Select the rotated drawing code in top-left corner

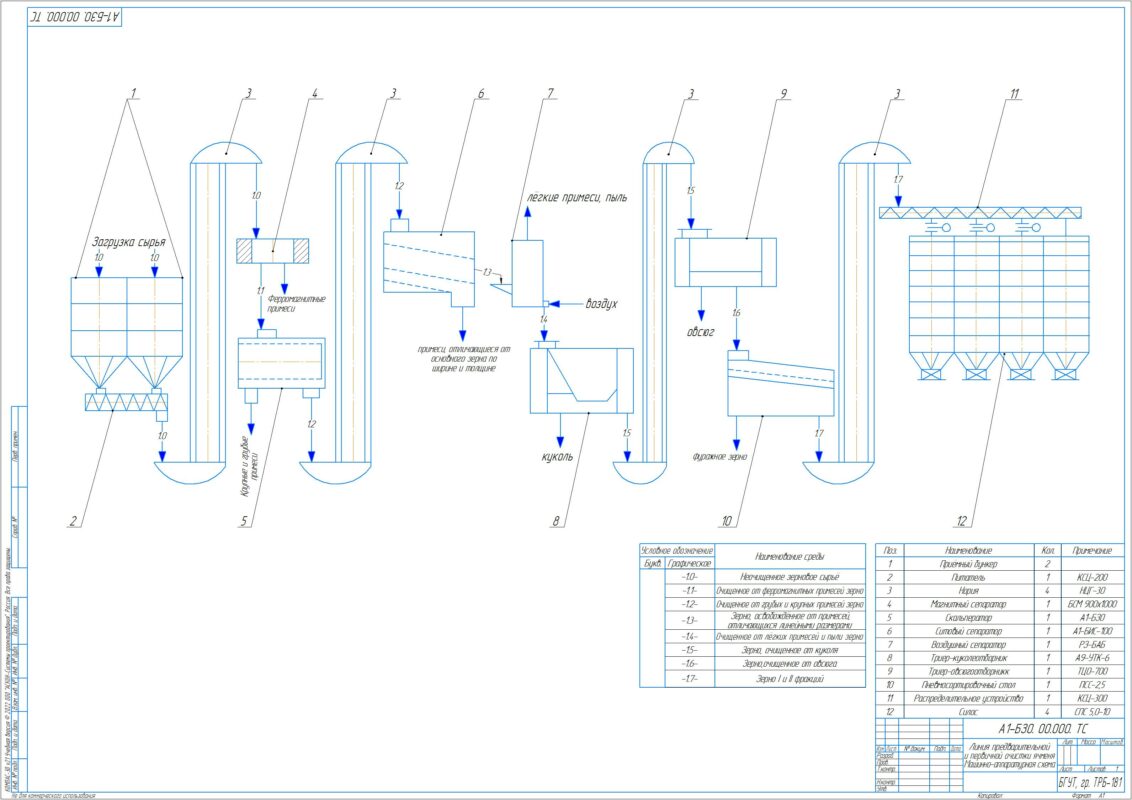coord(75,17)
